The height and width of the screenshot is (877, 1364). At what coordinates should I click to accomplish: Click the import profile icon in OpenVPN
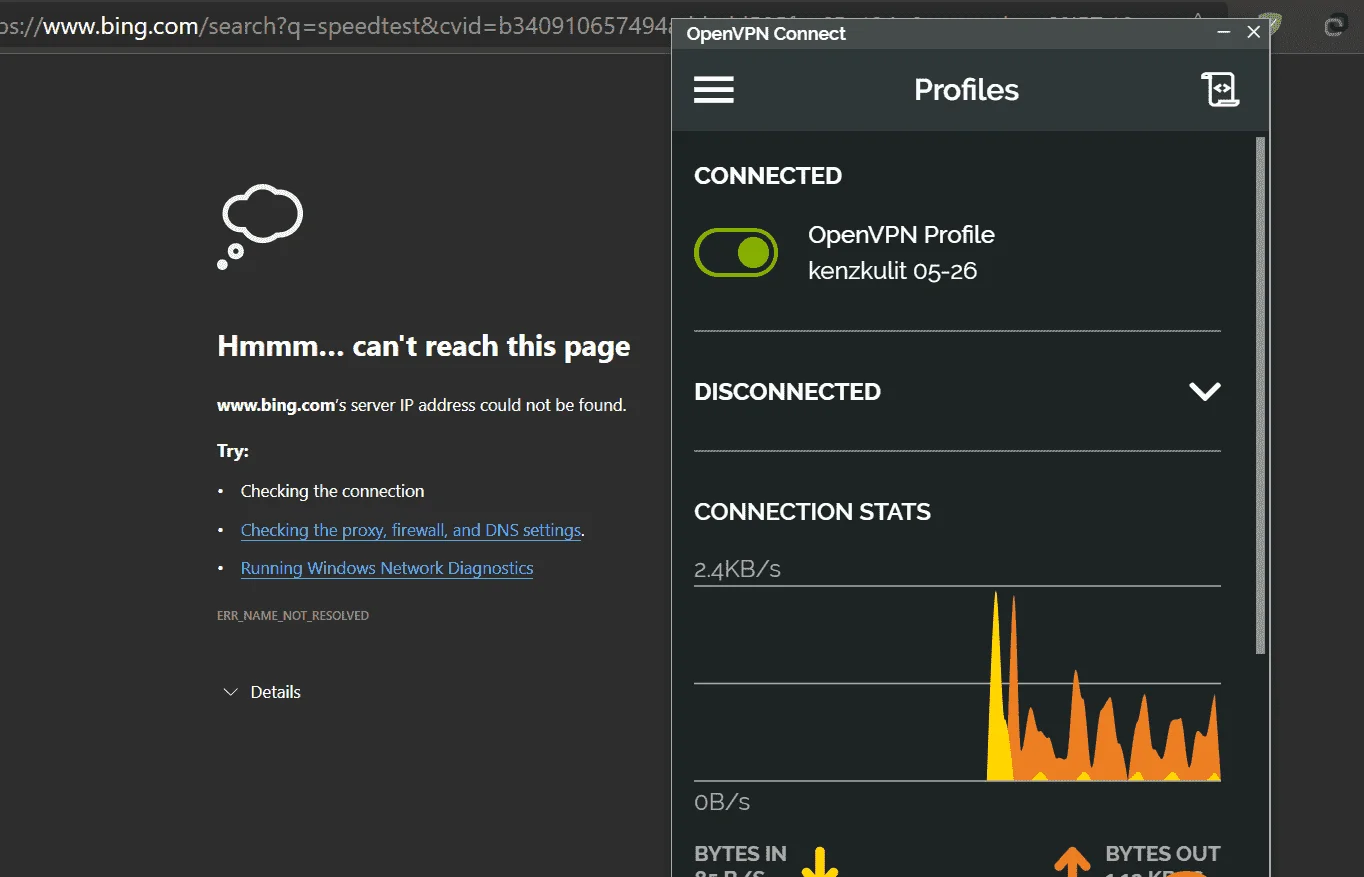pyautogui.click(x=1220, y=90)
